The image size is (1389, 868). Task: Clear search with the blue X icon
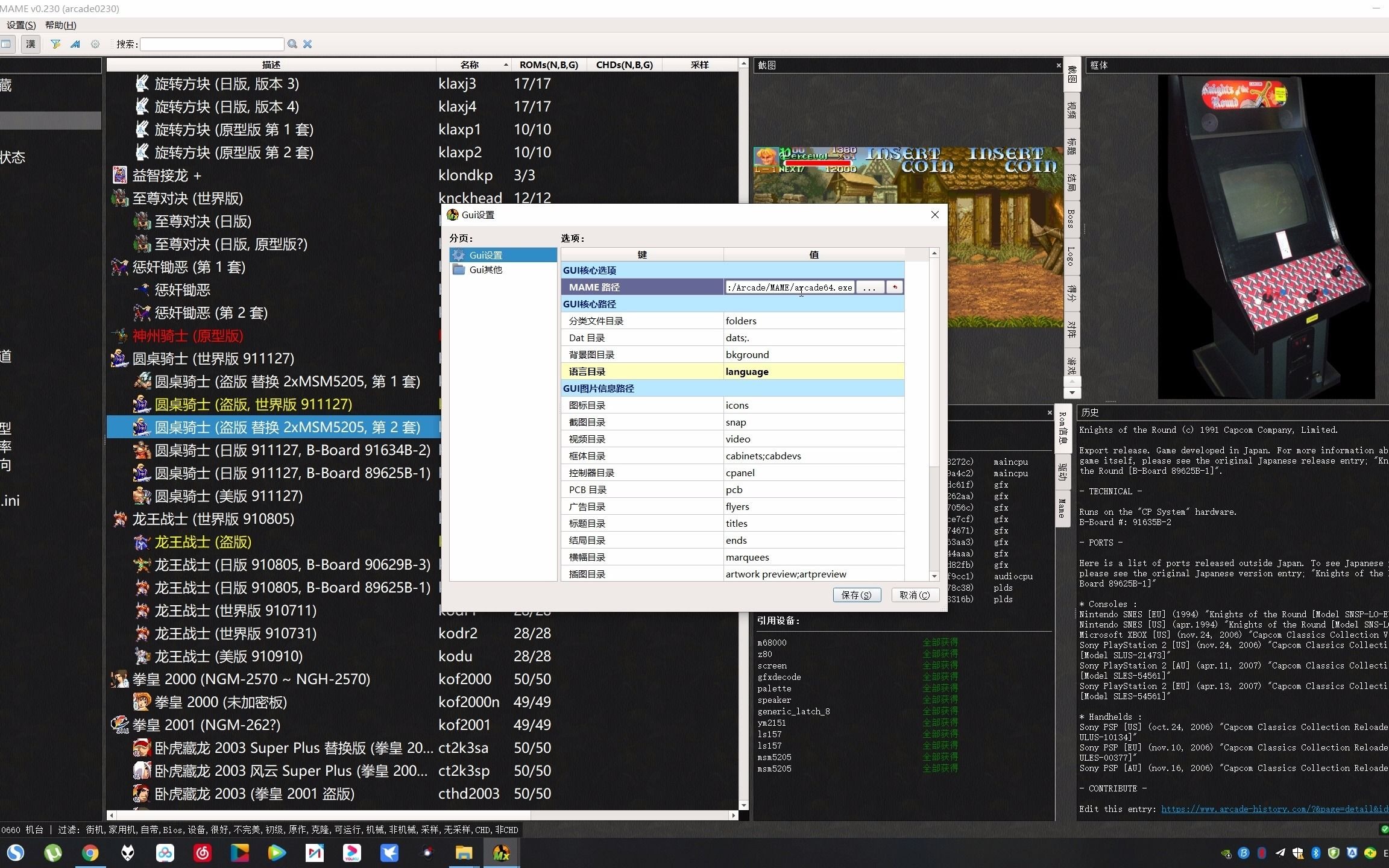[x=307, y=44]
